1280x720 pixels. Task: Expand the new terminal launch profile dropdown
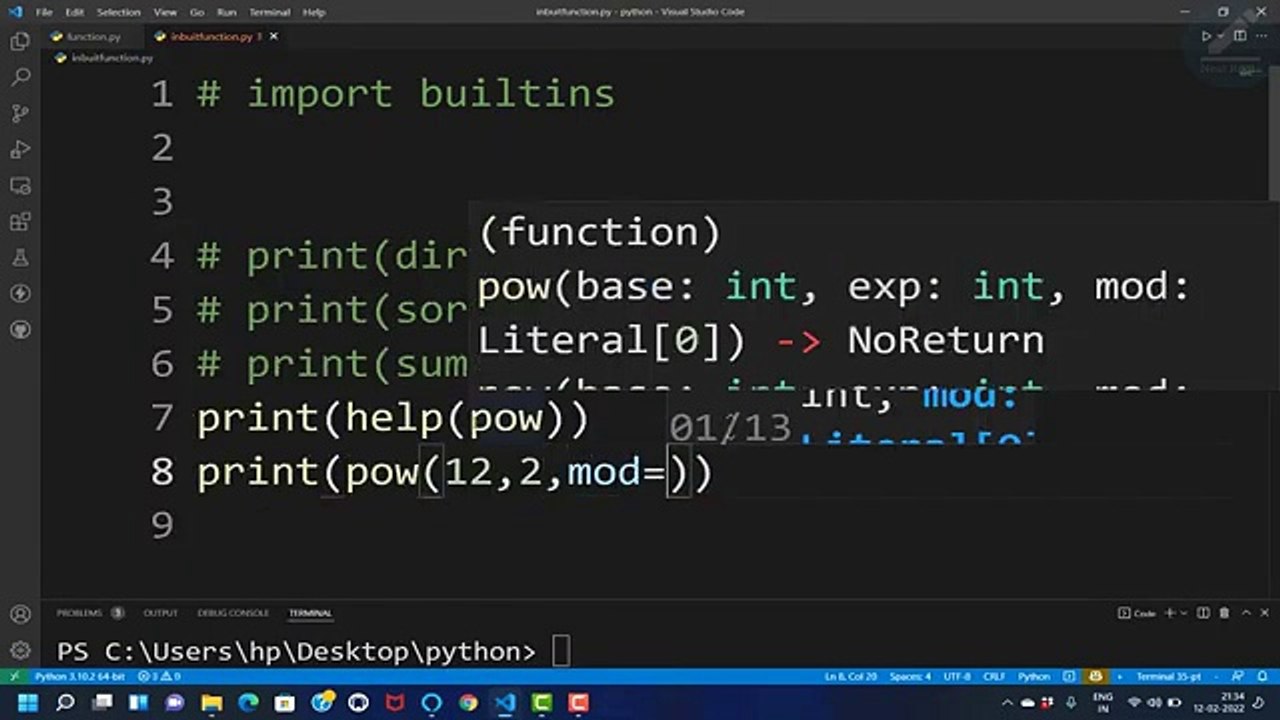point(1184,613)
